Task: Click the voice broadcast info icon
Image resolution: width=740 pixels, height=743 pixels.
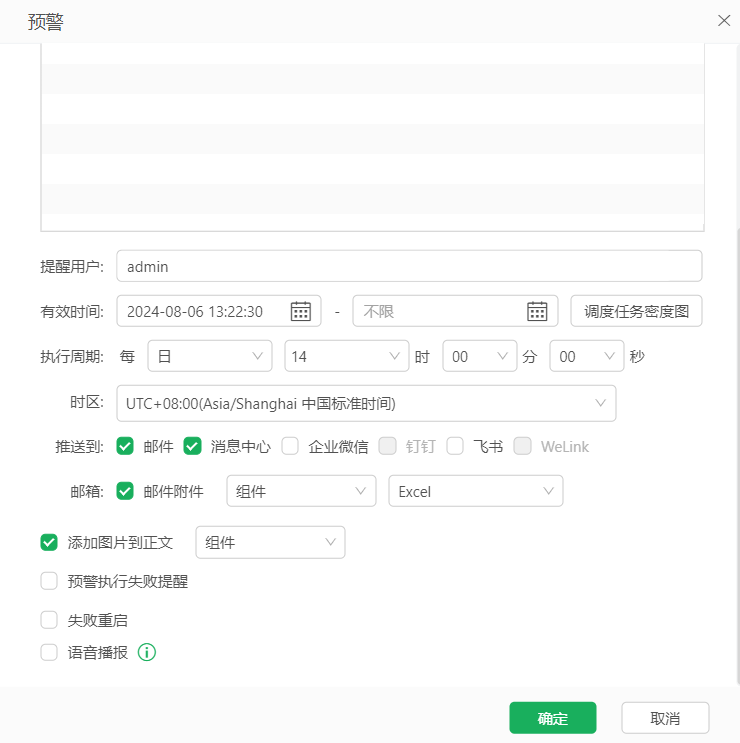Action: (147, 653)
